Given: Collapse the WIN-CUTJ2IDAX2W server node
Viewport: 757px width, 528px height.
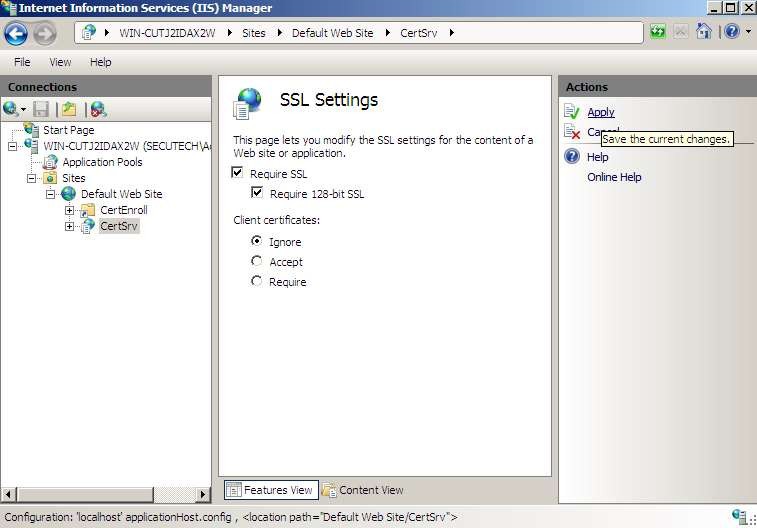Looking at the screenshot, I should pyautogui.click(x=13, y=146).
